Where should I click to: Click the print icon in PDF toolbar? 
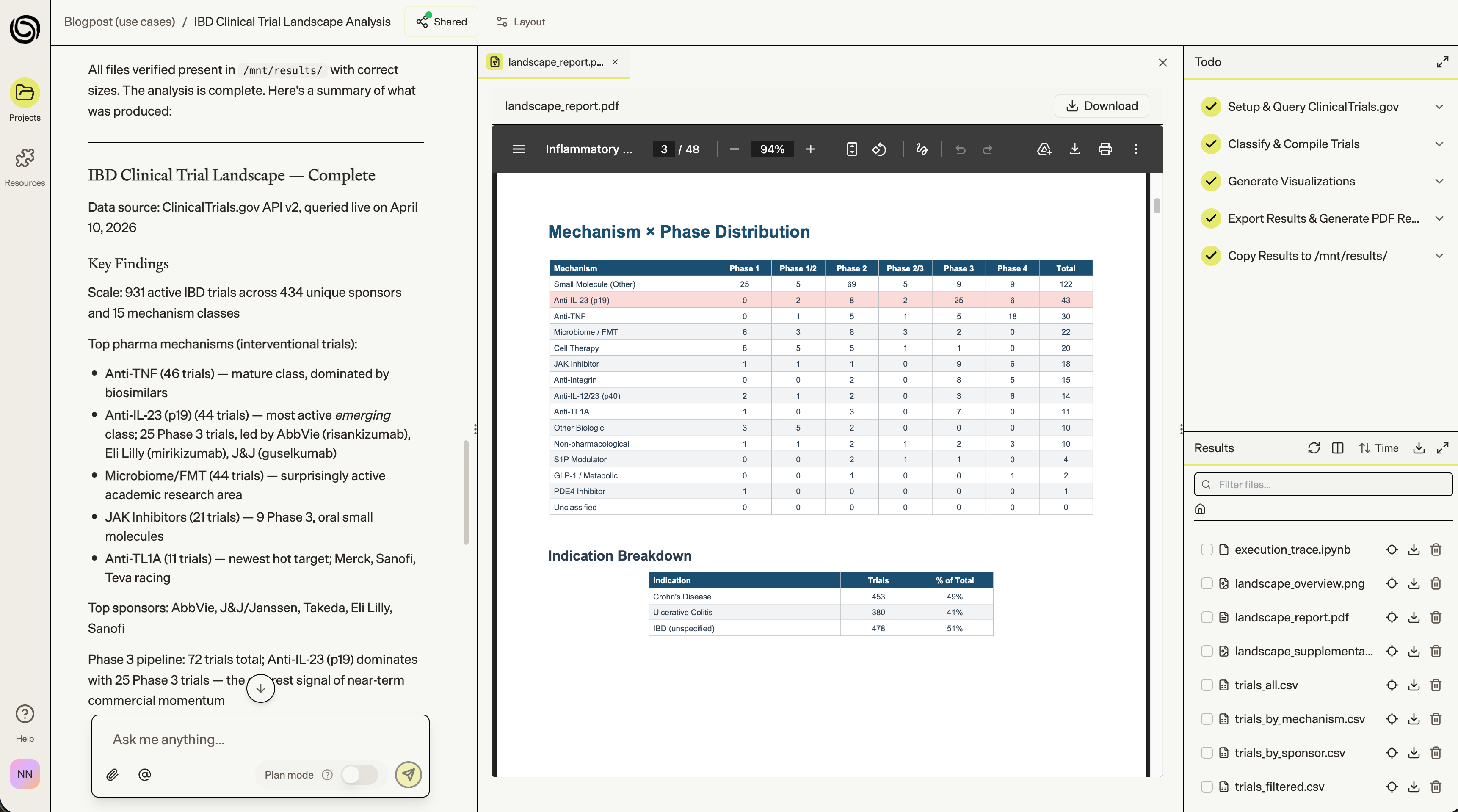tap(1105, 149)
